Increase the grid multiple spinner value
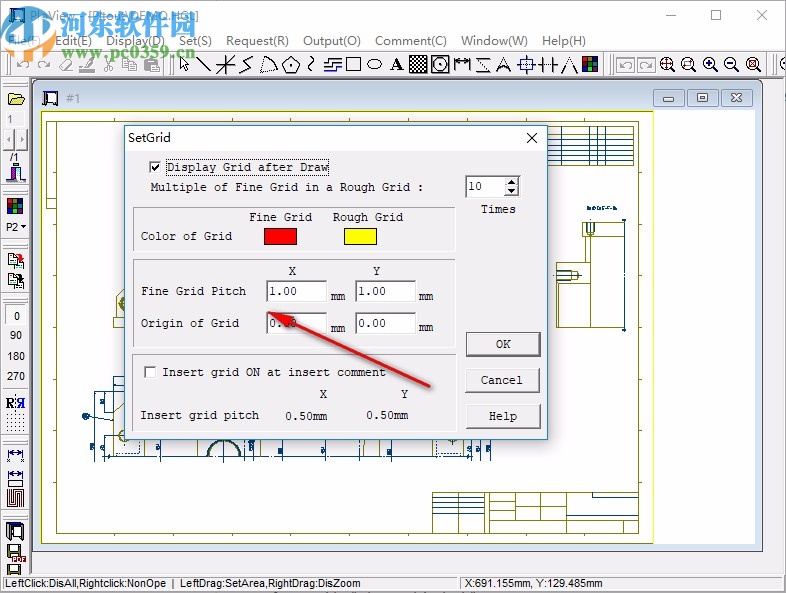This screenshot has width=786, height=593. tap(511, 182)
